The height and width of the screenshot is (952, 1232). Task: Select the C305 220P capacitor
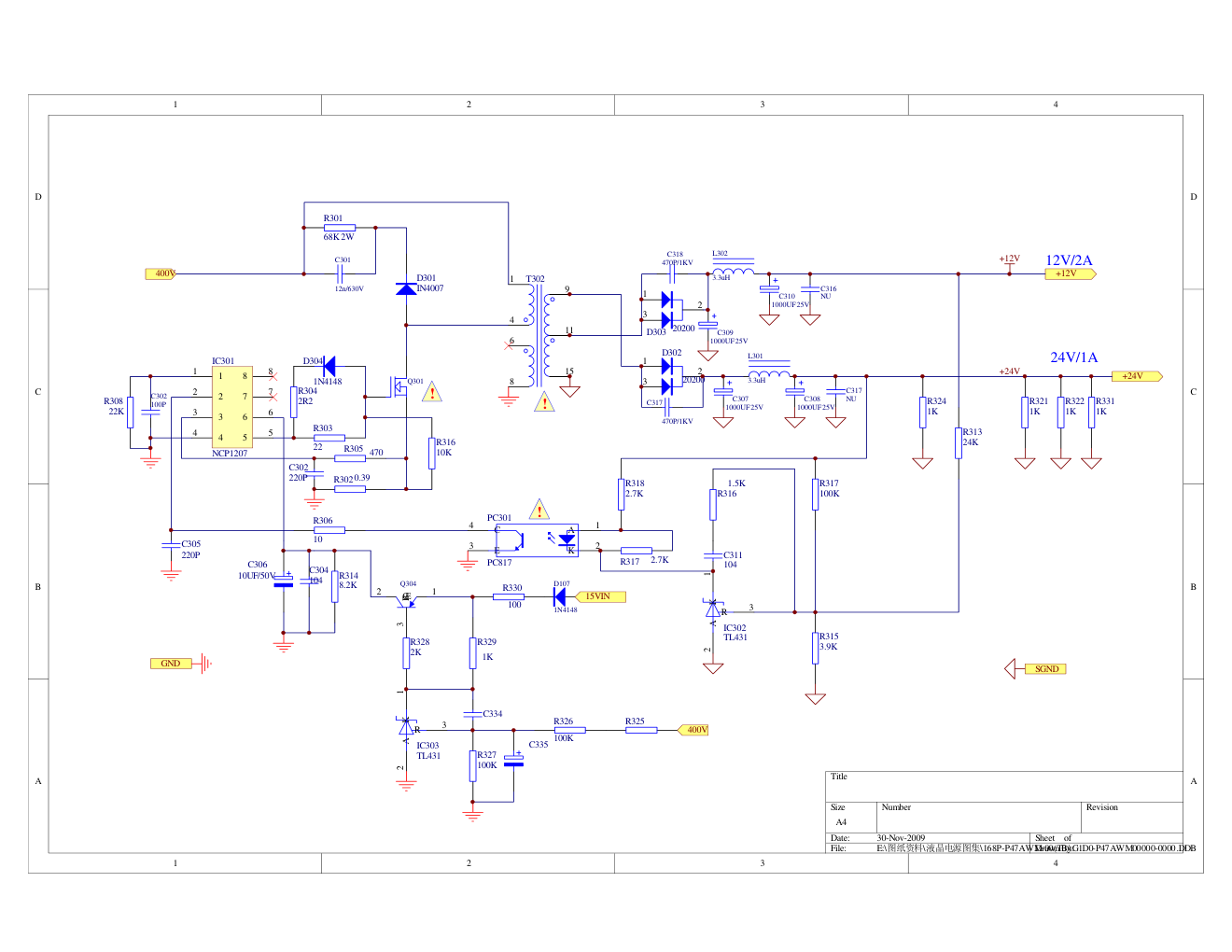[171, 545]
